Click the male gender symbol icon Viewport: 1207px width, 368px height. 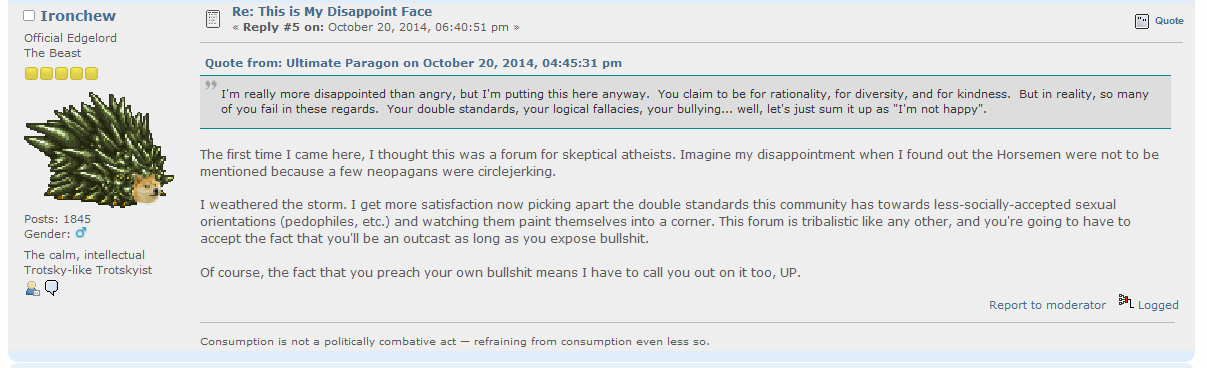81,233
